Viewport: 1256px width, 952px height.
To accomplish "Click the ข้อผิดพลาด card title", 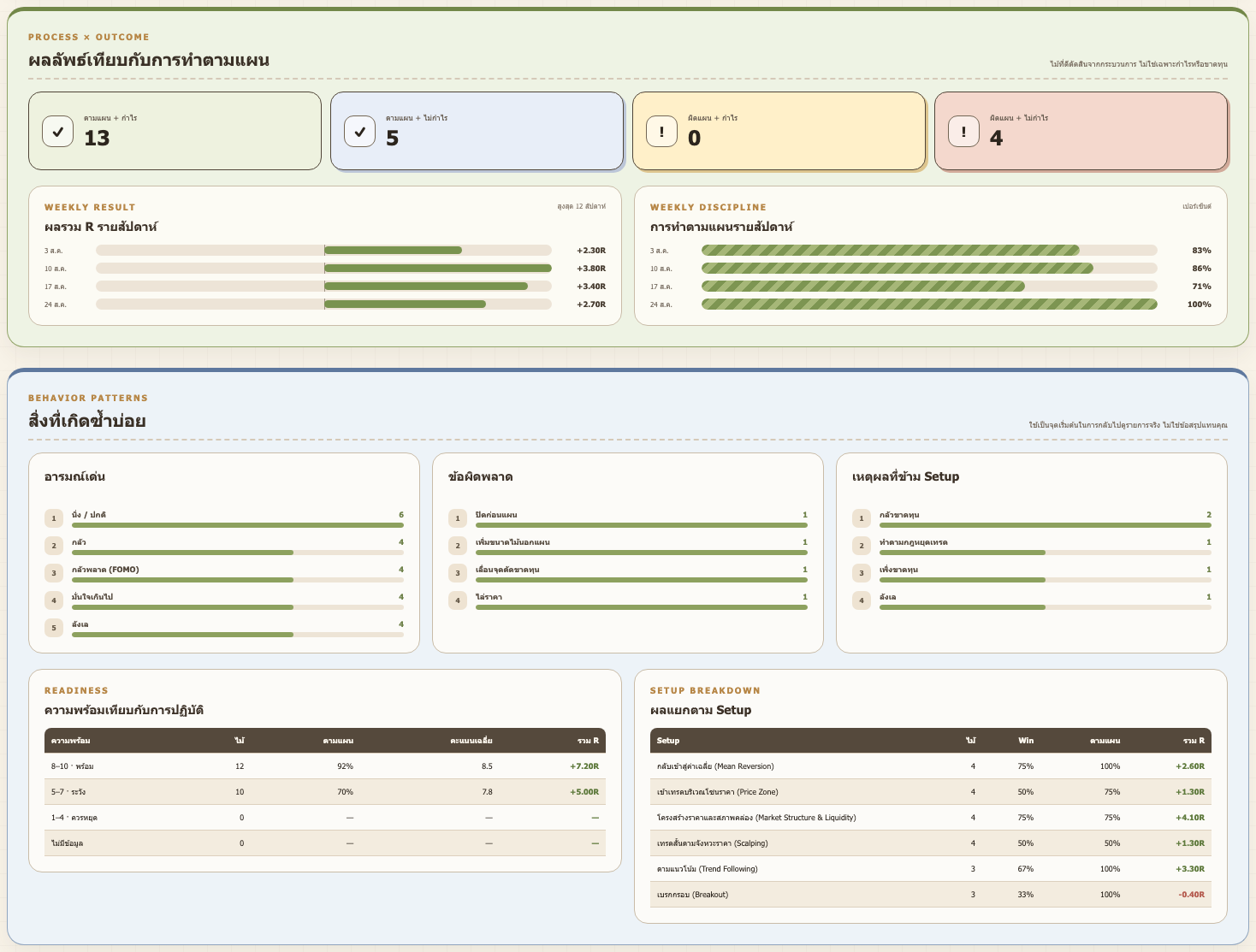I will 480,476.
